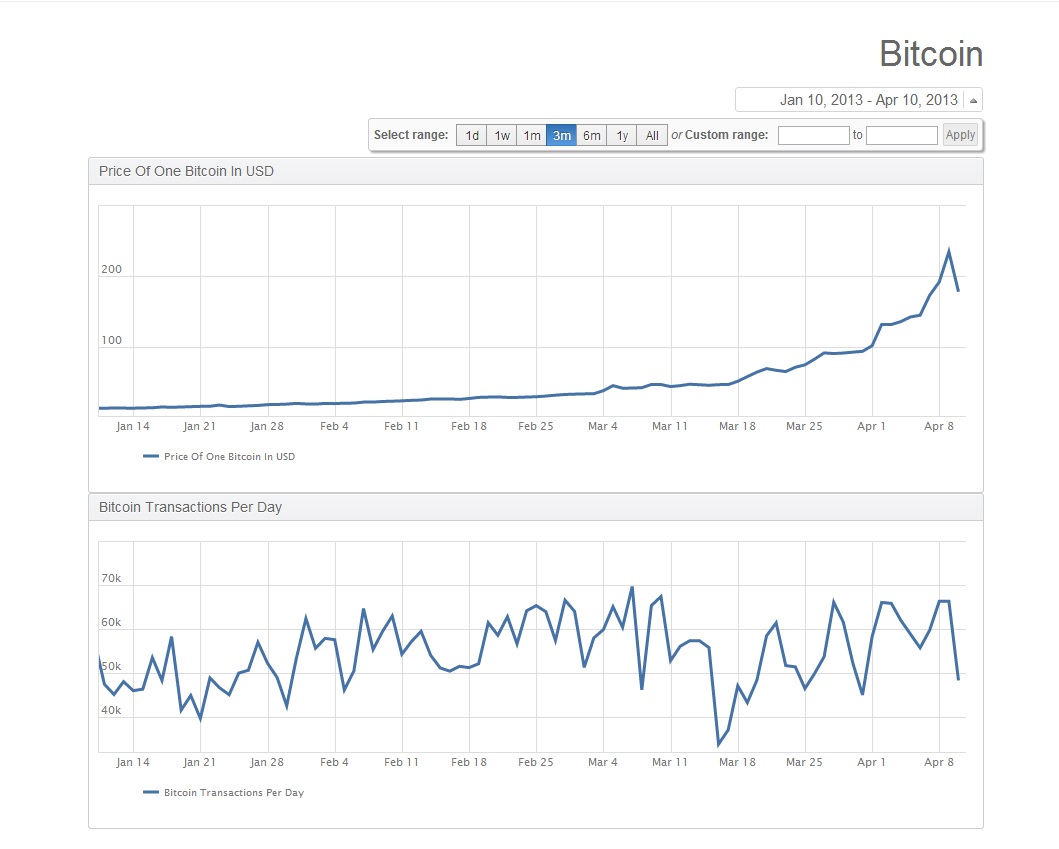Collapse the date range picker arrow
Viewport: 1059px width, 849px height.
[x=972, y=99]
